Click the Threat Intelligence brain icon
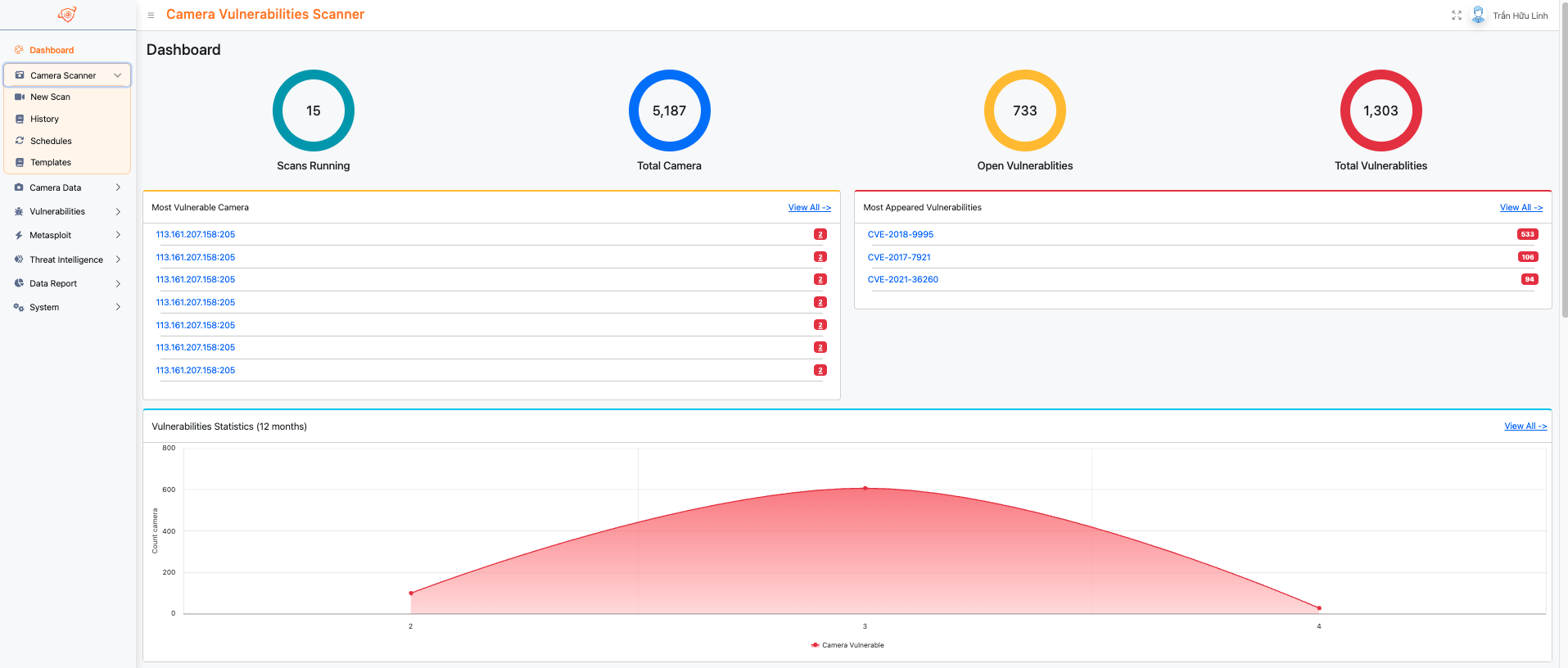This screenshot has width=1568, height=668. coord(19,260)
